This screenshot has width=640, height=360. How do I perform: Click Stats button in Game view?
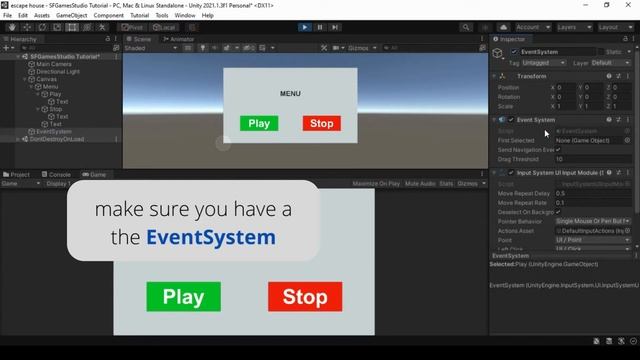446,184
